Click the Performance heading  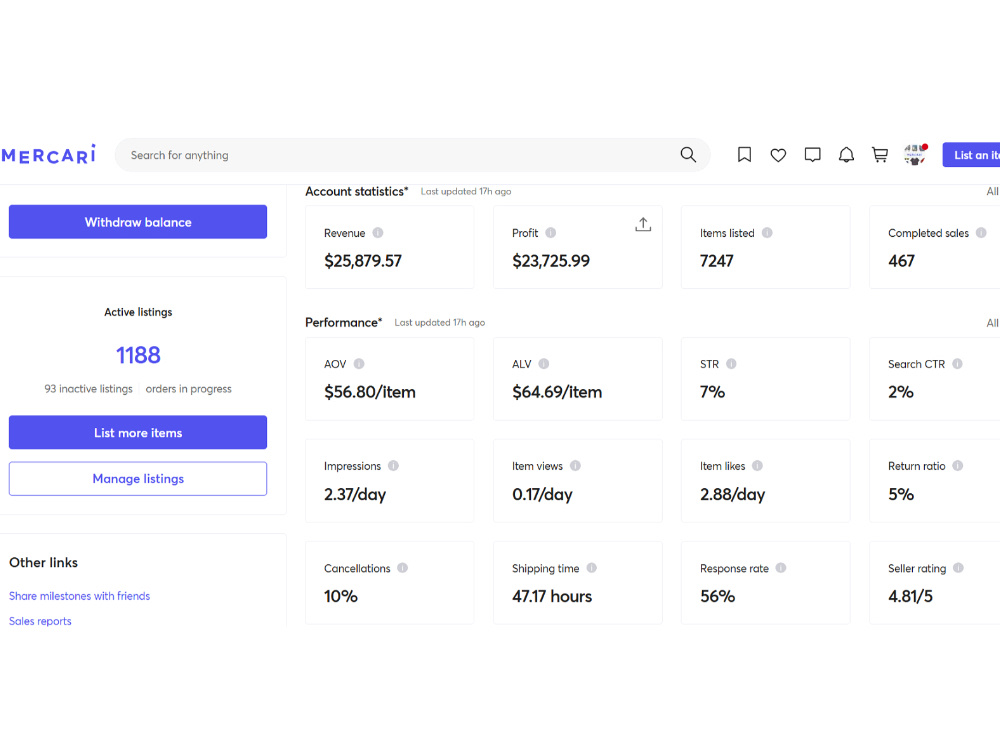[x=343, y=323]
